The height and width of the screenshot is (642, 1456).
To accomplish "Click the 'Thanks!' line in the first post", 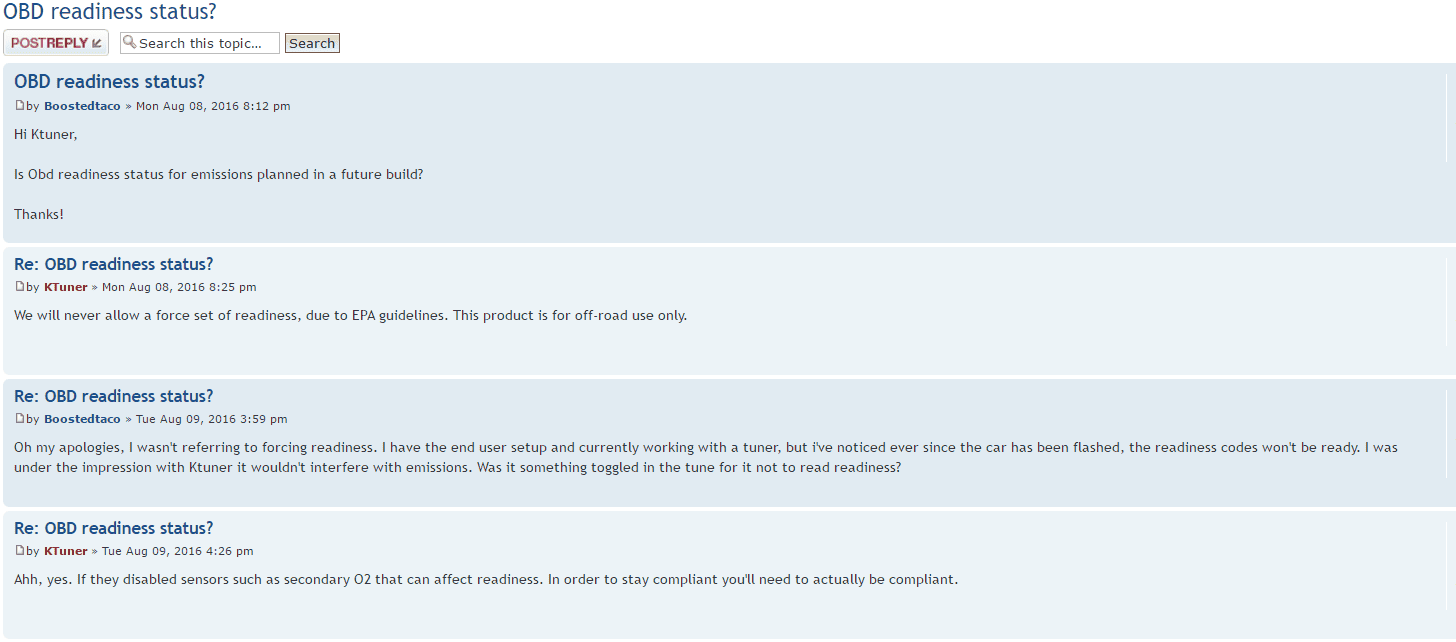I will pos(39,214).
